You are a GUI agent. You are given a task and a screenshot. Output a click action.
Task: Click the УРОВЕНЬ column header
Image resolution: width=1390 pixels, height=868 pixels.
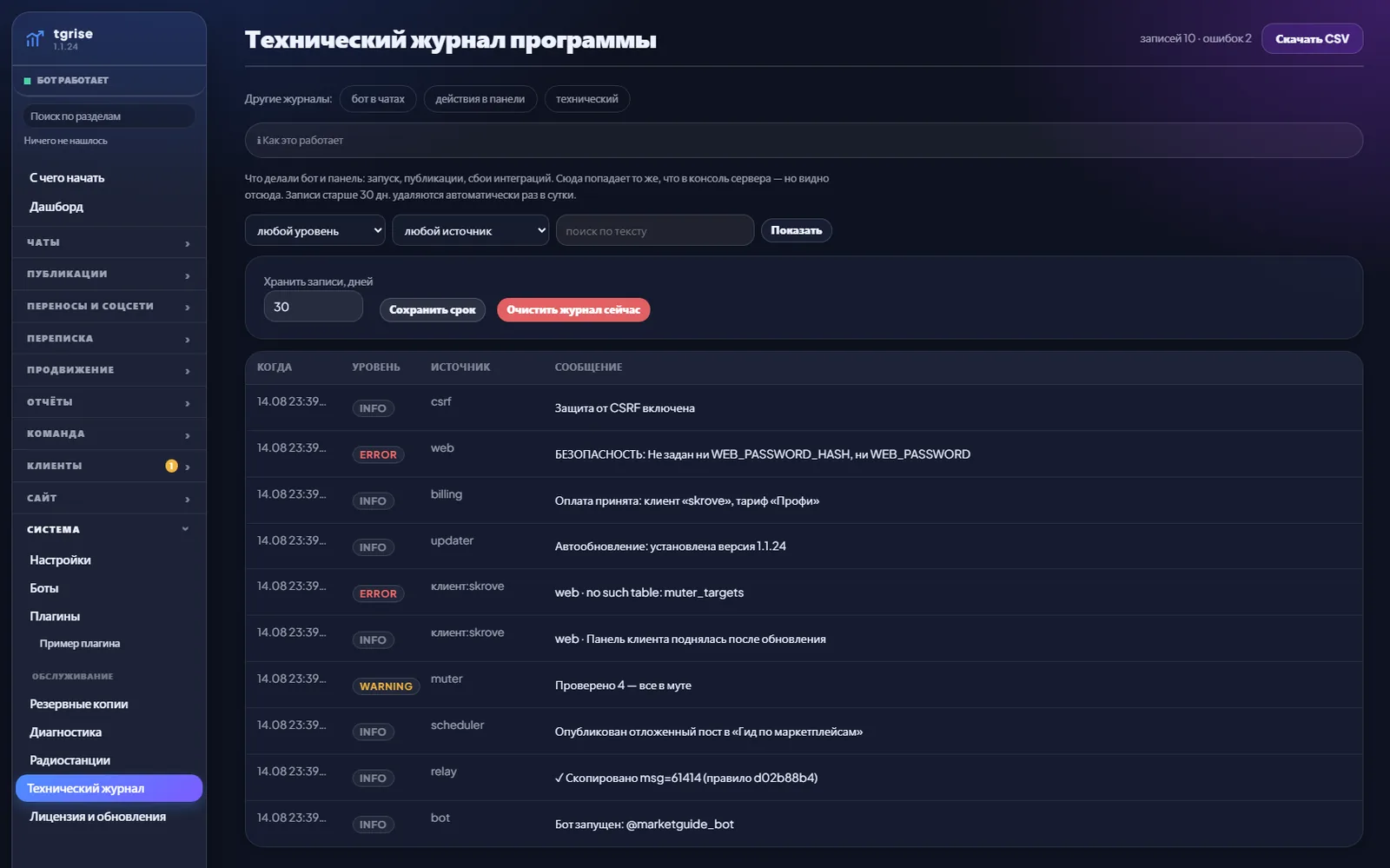(376, 368)
